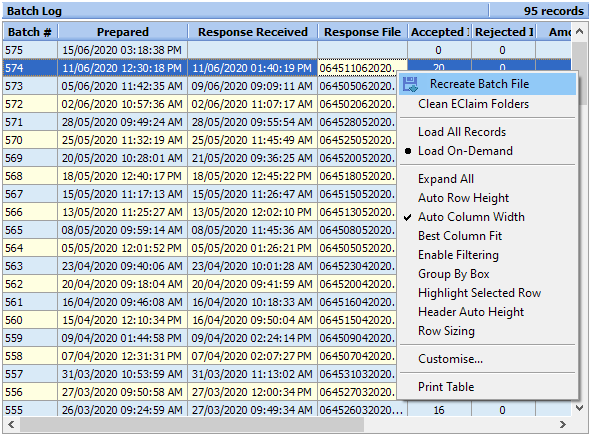Click the Response Received column header
Viewport: 591px width, 436px height.
(x=253, y=32)
